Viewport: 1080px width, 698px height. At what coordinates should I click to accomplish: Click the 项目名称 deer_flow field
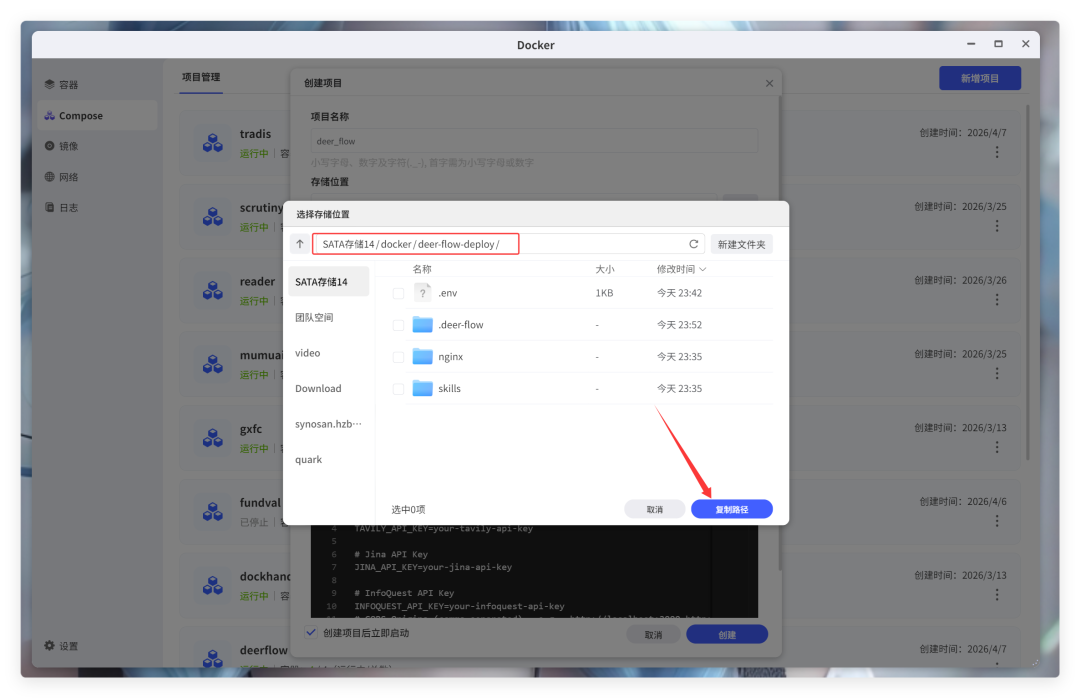tap(534, 141)
